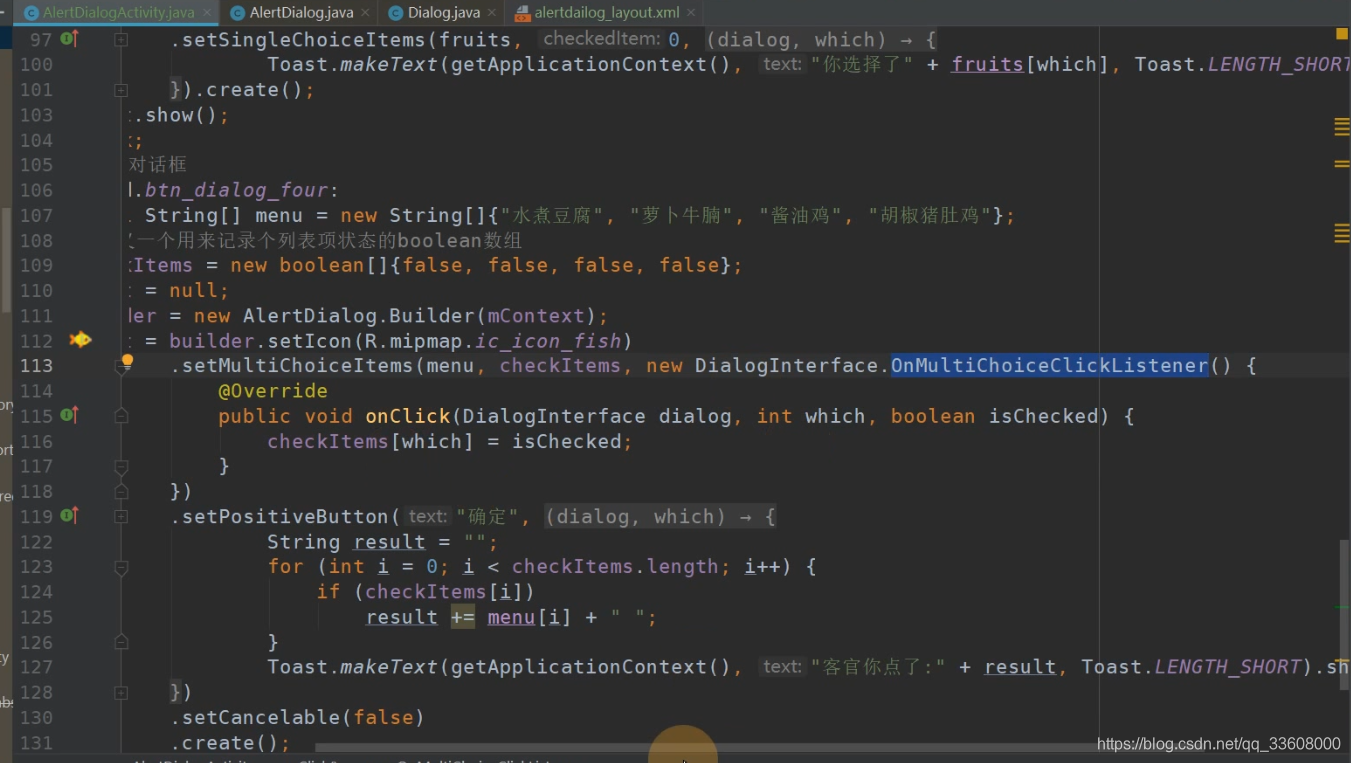Click the Java class icon on AlertDialog.java tab
Viewport: 1351px width, 763px height.
(237, 13)
